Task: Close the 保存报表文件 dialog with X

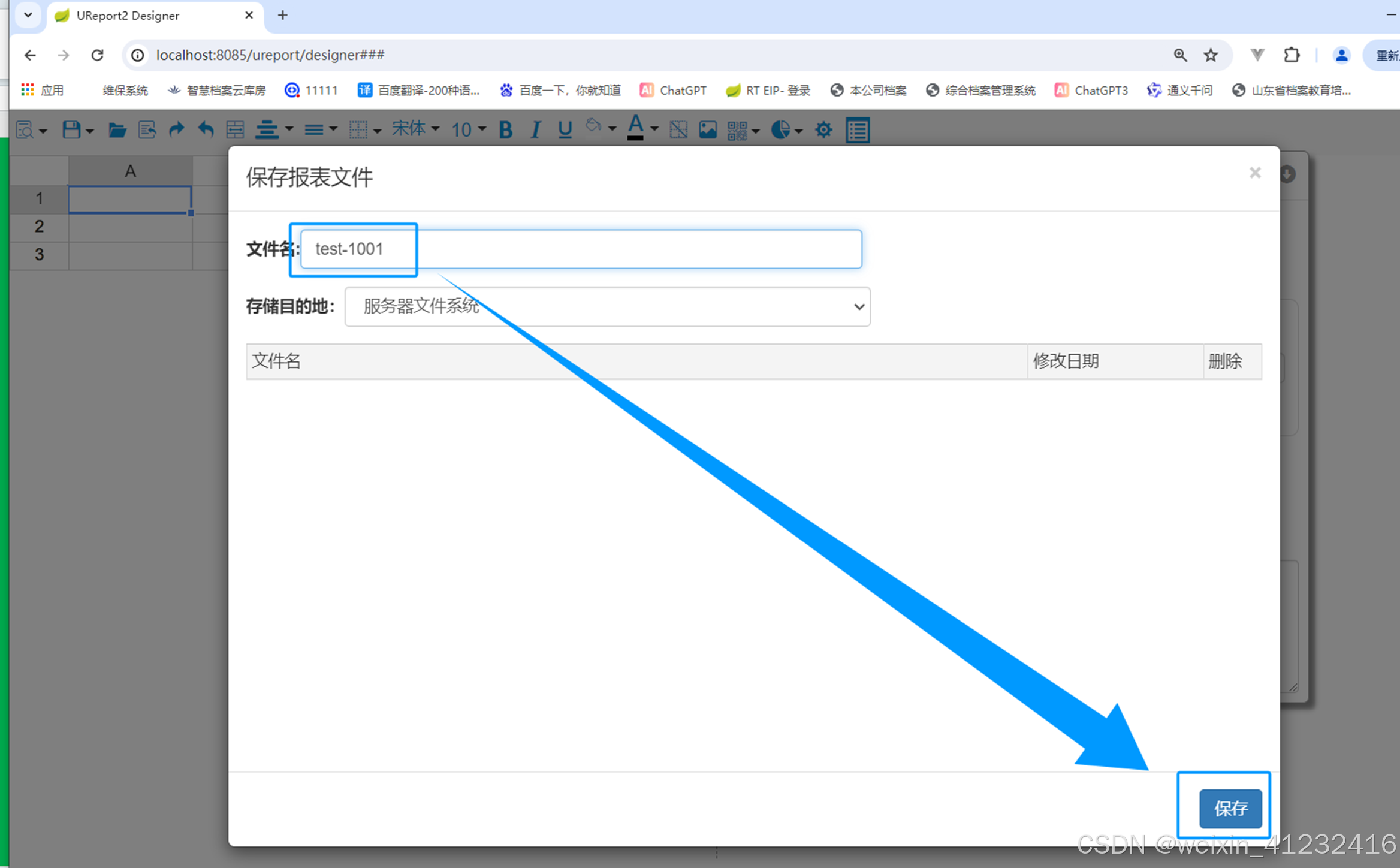Action: point(1255,173)
